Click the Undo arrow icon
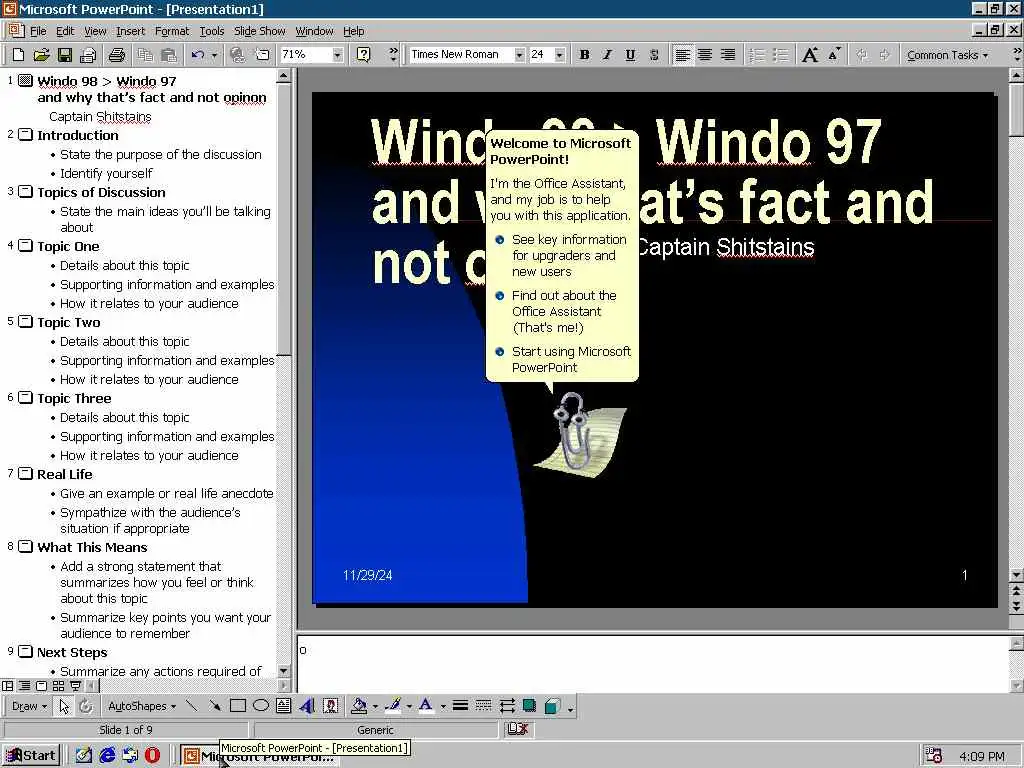1024x768 pixels. (x=198, y=55)
